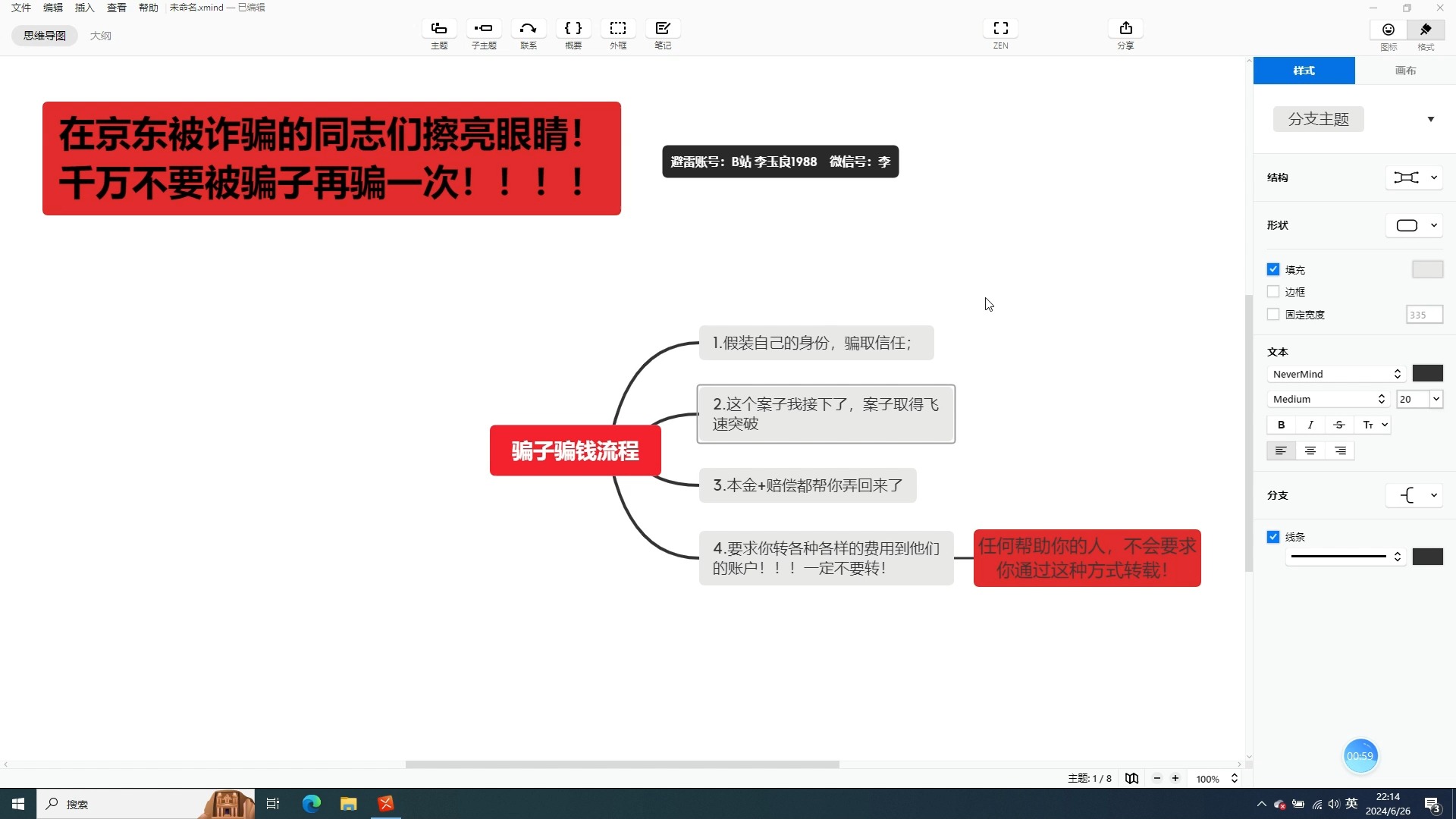The image size is (1456, 819).
Task: Open the 插入 menu
Action: click(x=85, y=8)
